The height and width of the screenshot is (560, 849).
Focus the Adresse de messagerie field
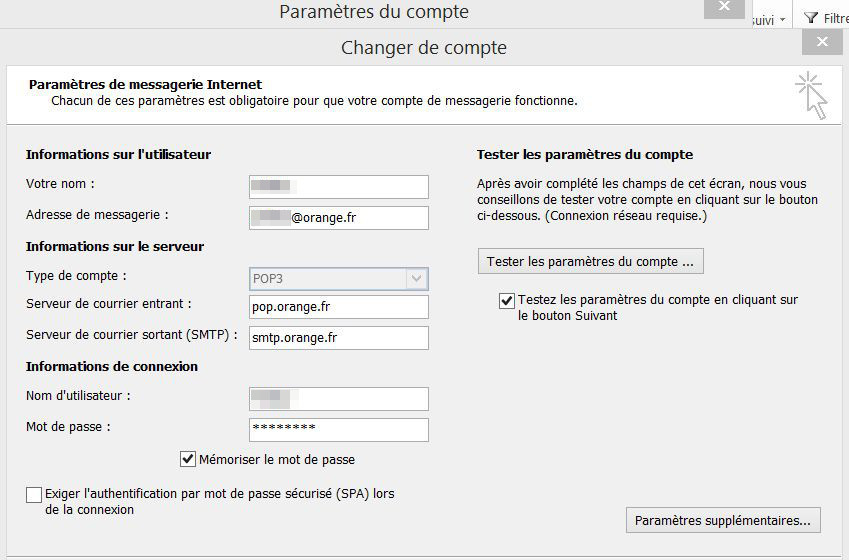[x=339, y=218]
